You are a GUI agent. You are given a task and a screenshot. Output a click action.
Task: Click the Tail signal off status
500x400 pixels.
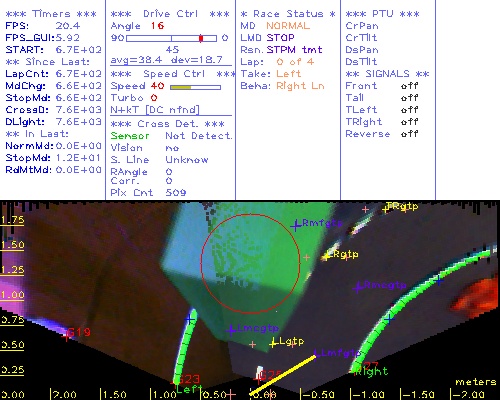(409, 98)
